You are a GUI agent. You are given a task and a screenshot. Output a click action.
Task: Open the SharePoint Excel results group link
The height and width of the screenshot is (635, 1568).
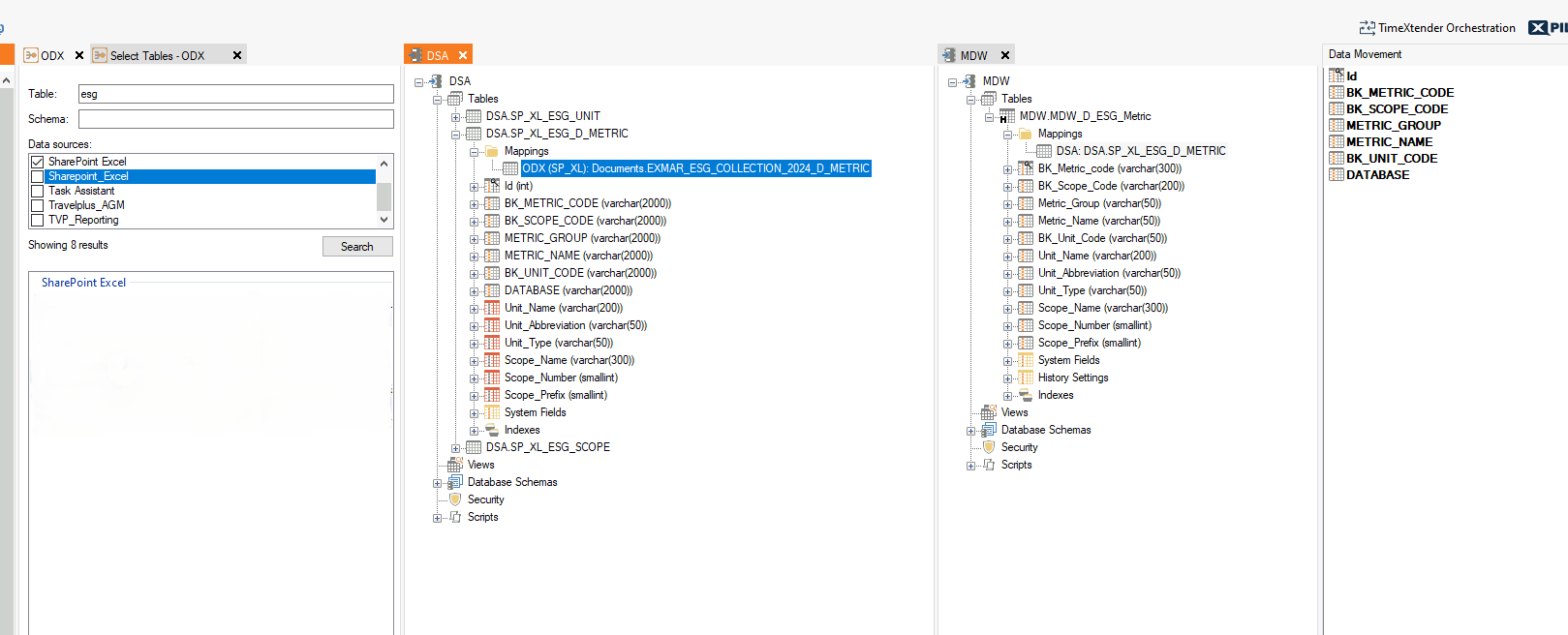[x=83, y=283]
